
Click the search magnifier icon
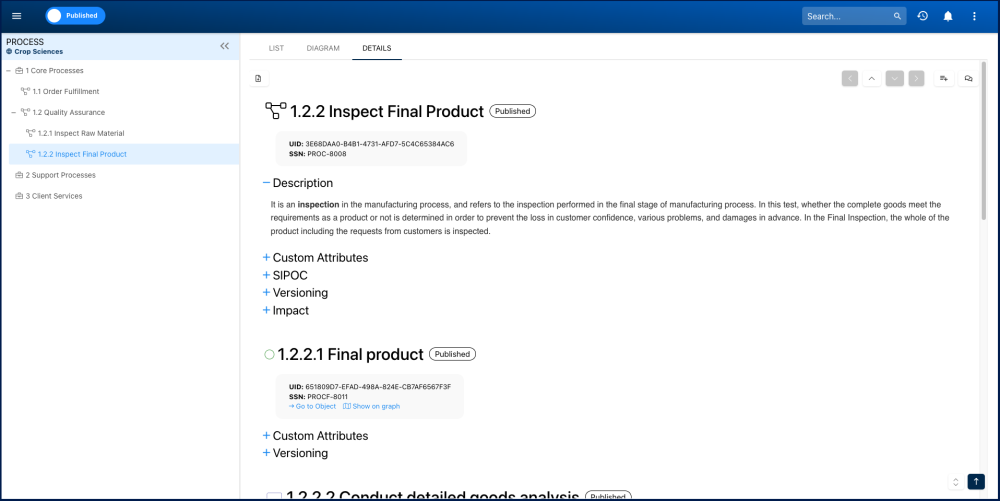(897, 16)
